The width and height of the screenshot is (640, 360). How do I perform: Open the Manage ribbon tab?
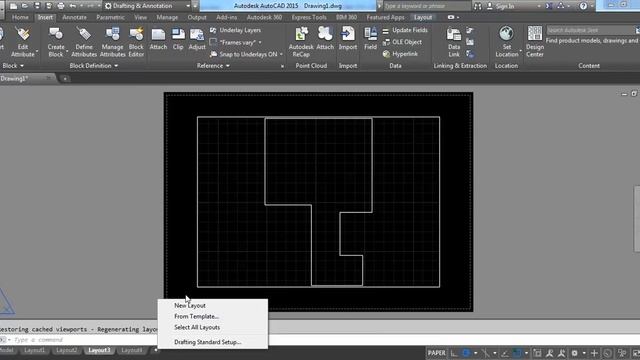(x=167, y=18)
